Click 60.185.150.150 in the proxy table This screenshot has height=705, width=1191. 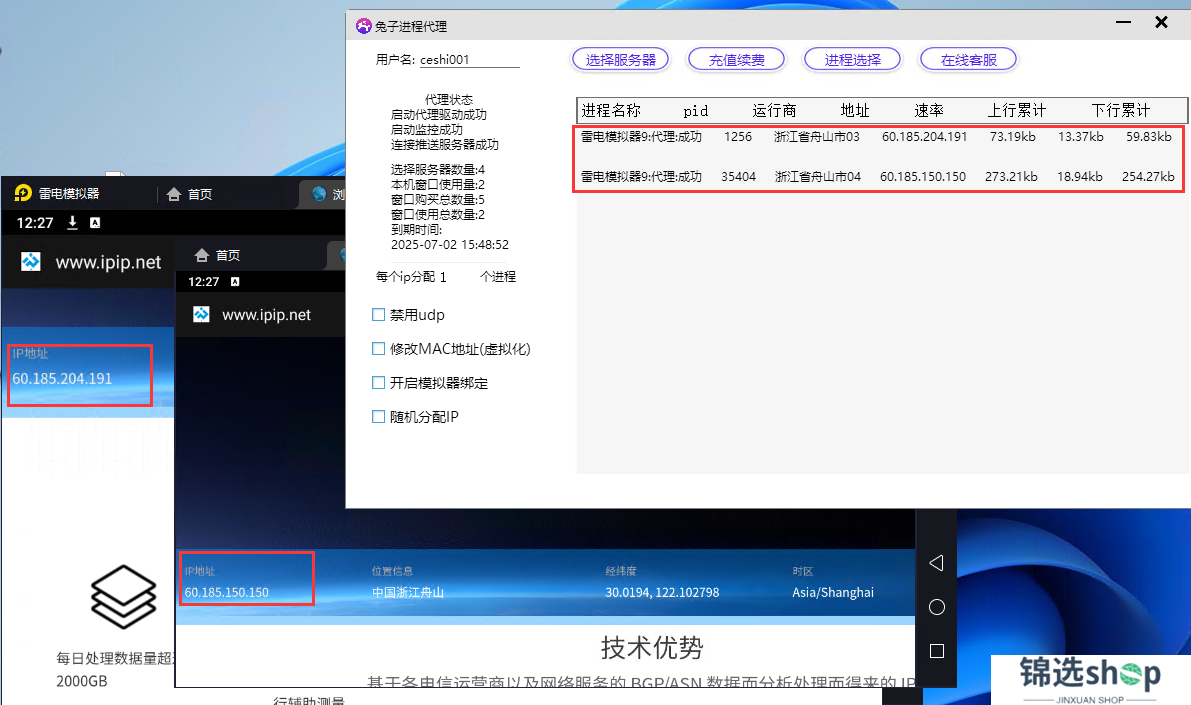923,176
